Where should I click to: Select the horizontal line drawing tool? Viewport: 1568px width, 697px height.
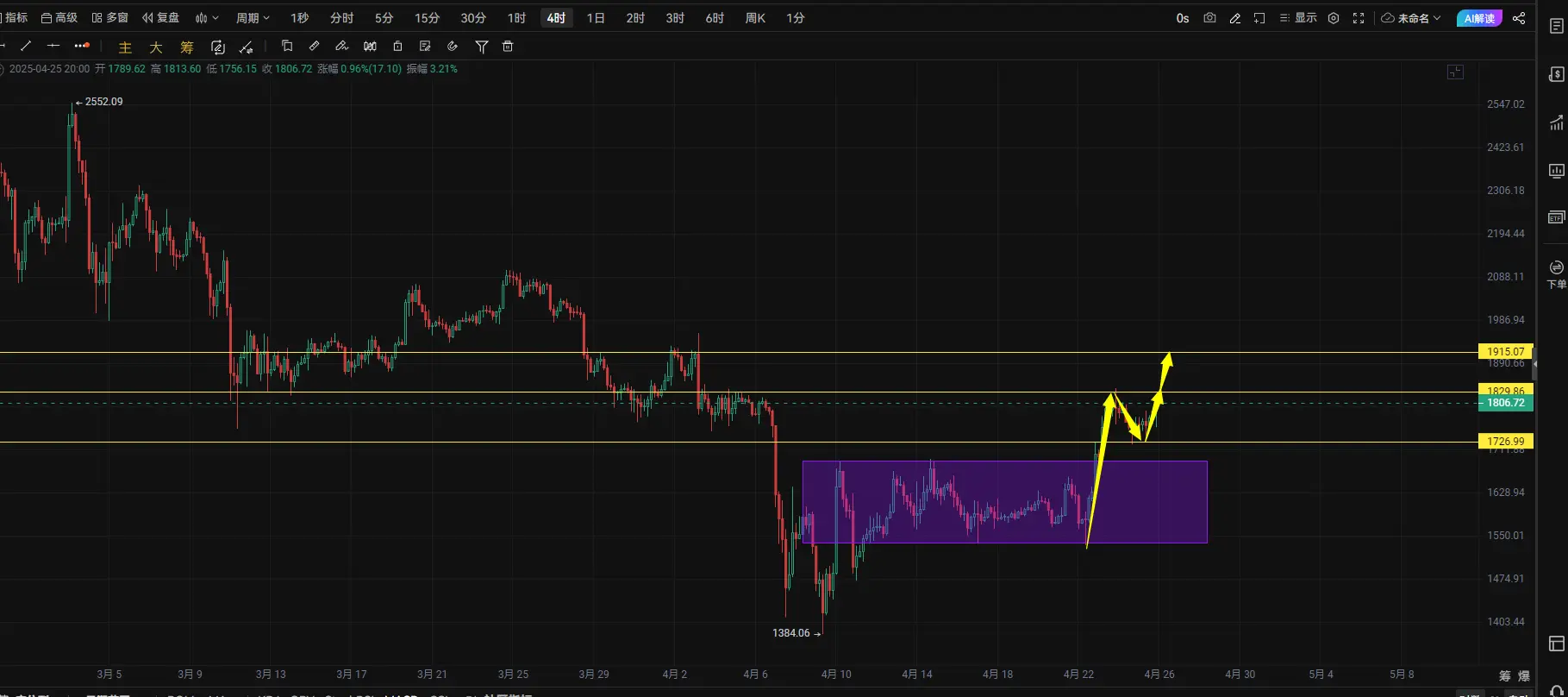[x=53, y=46]
